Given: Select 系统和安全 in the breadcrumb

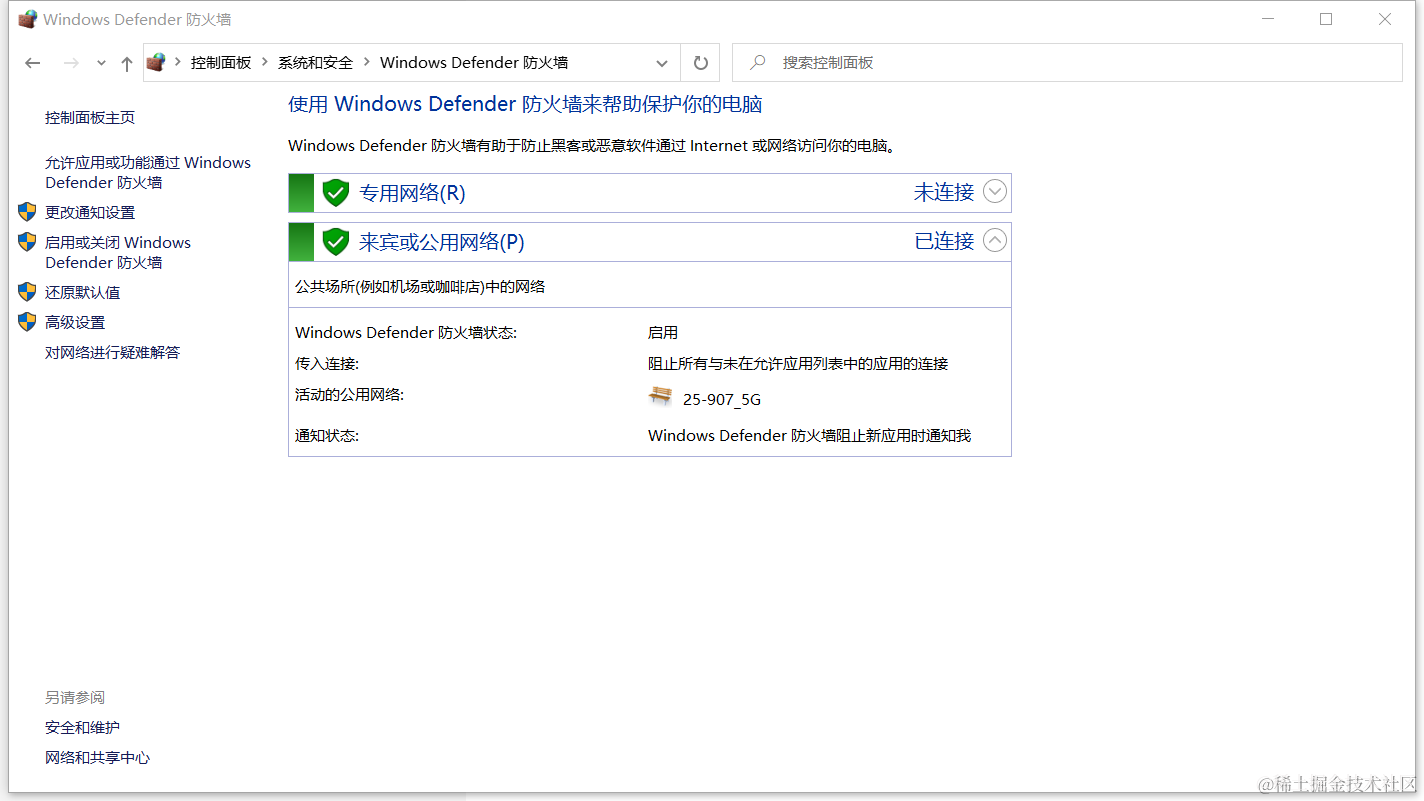Looking at the screenshot, I should [x=315, y=62].
